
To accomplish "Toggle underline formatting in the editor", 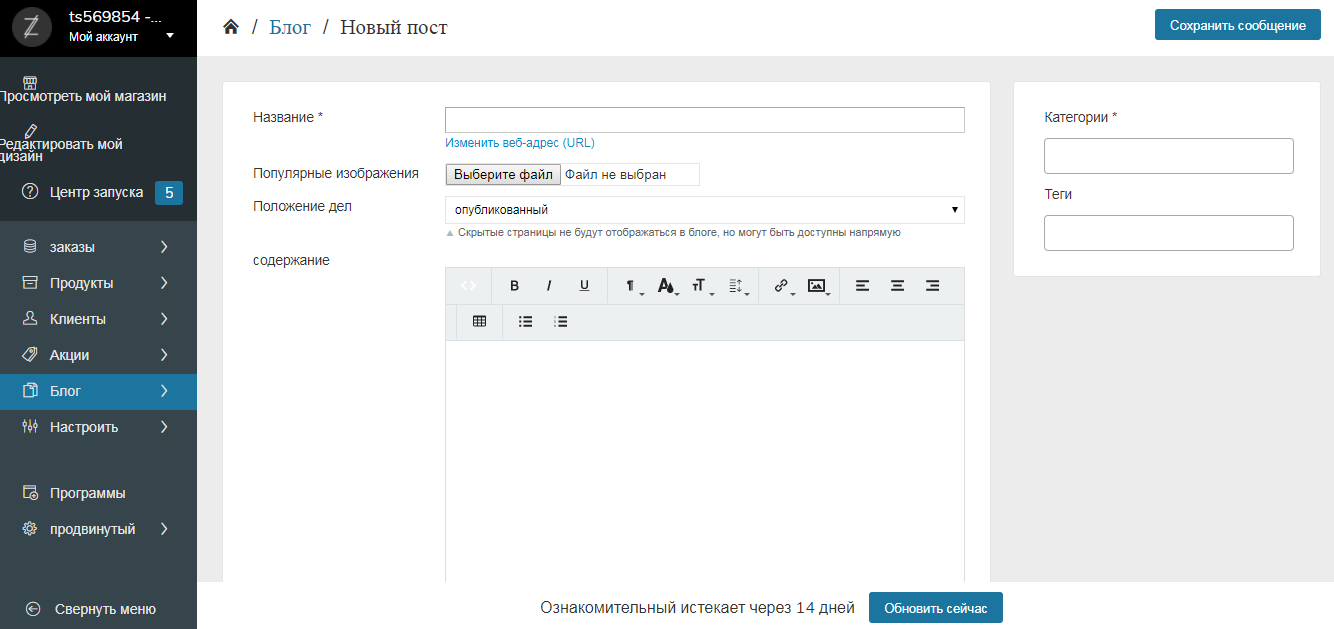I will (585, 286).
